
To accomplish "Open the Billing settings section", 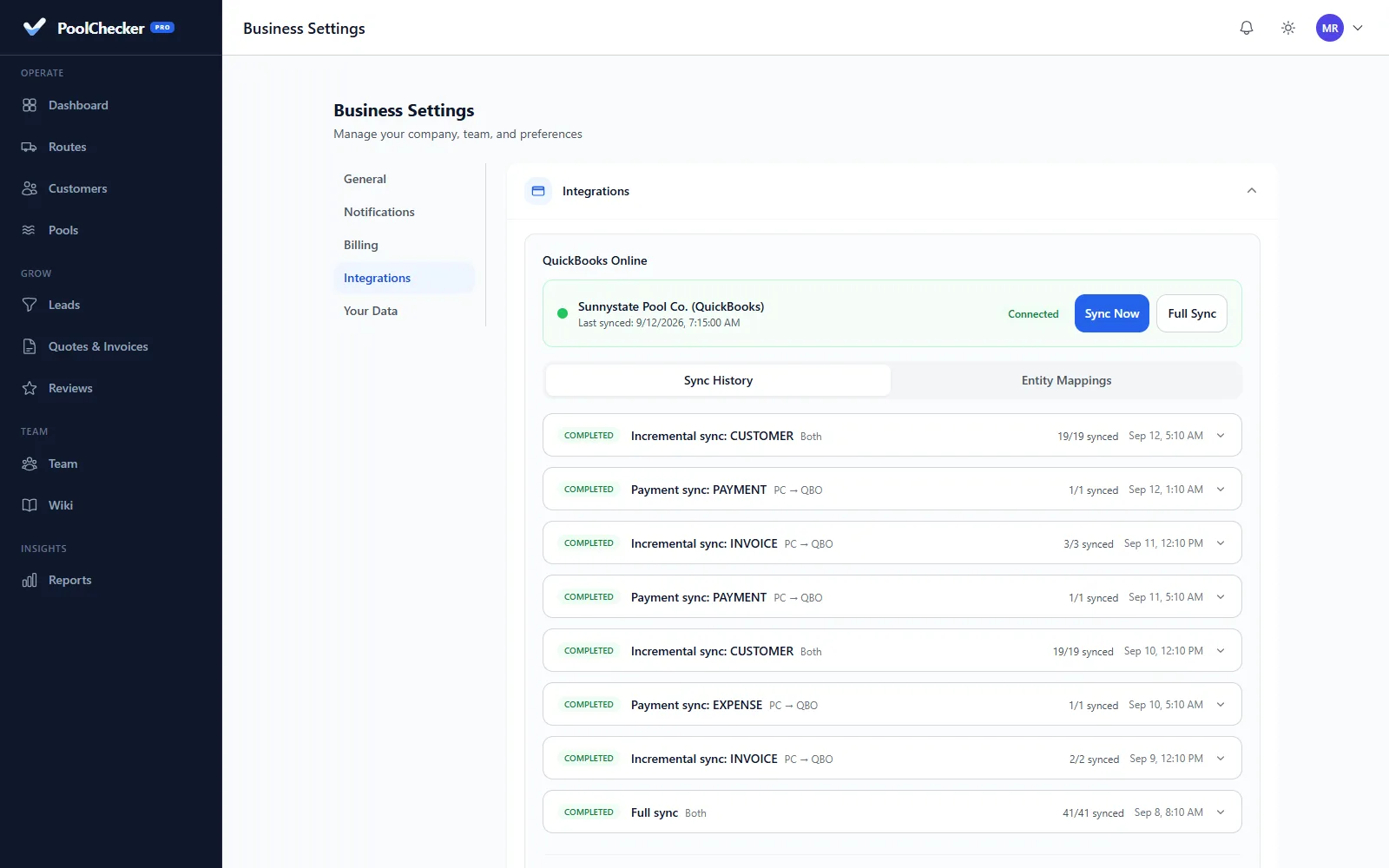I will coord(405,245).
